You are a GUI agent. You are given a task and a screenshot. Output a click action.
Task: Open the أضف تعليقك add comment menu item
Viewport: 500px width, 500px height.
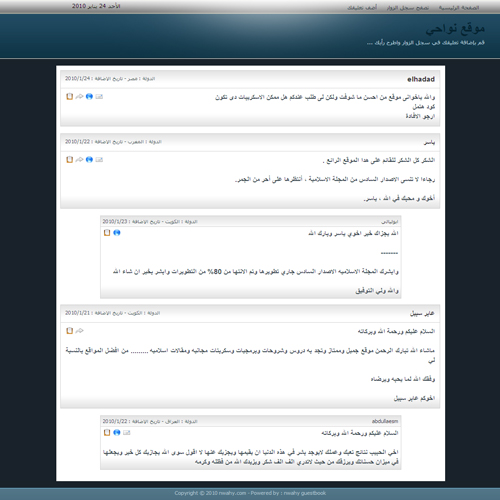pyautogui.click(x=362, y=7)
